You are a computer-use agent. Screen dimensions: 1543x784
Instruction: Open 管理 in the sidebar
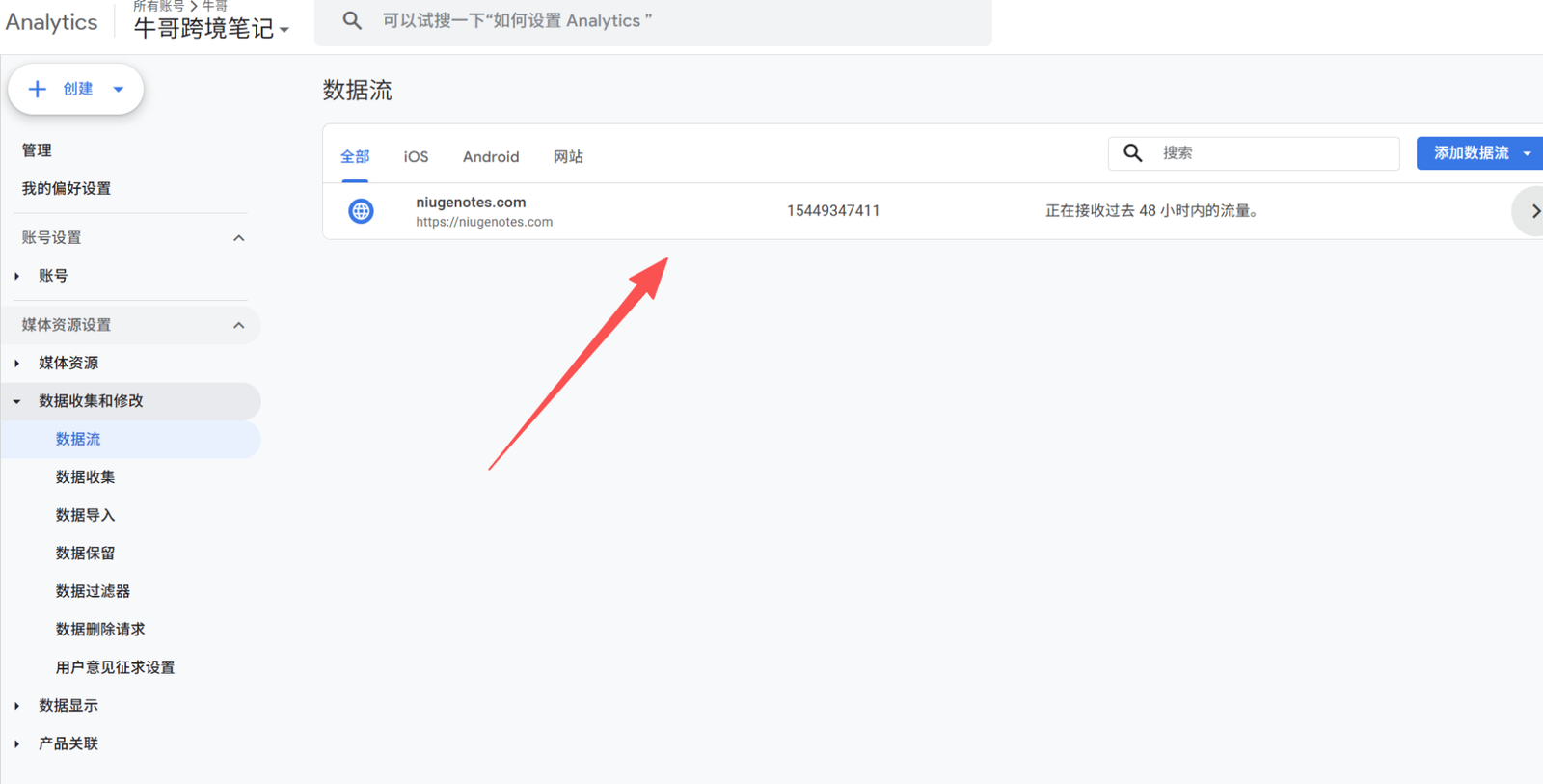coord(37,150)
